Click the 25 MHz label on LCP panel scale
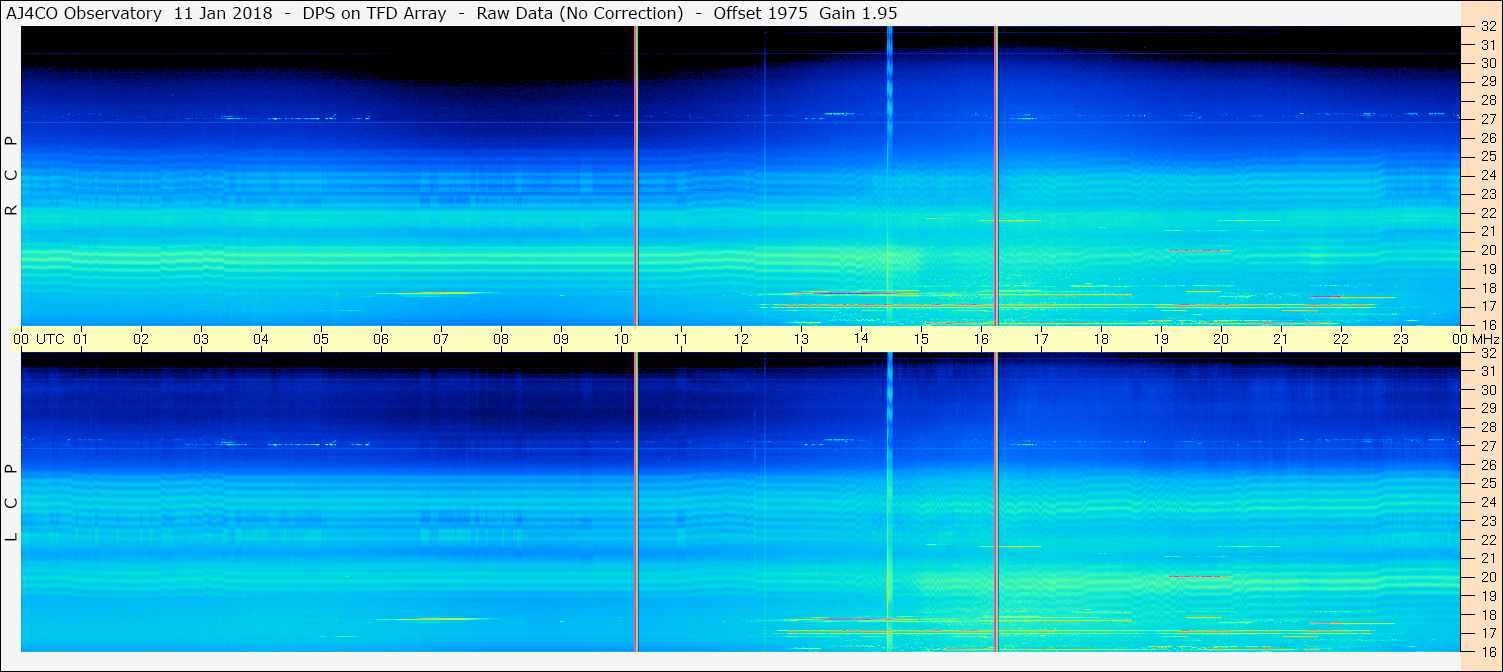This screenshot has width=1503, height=672. point(1487,483)
